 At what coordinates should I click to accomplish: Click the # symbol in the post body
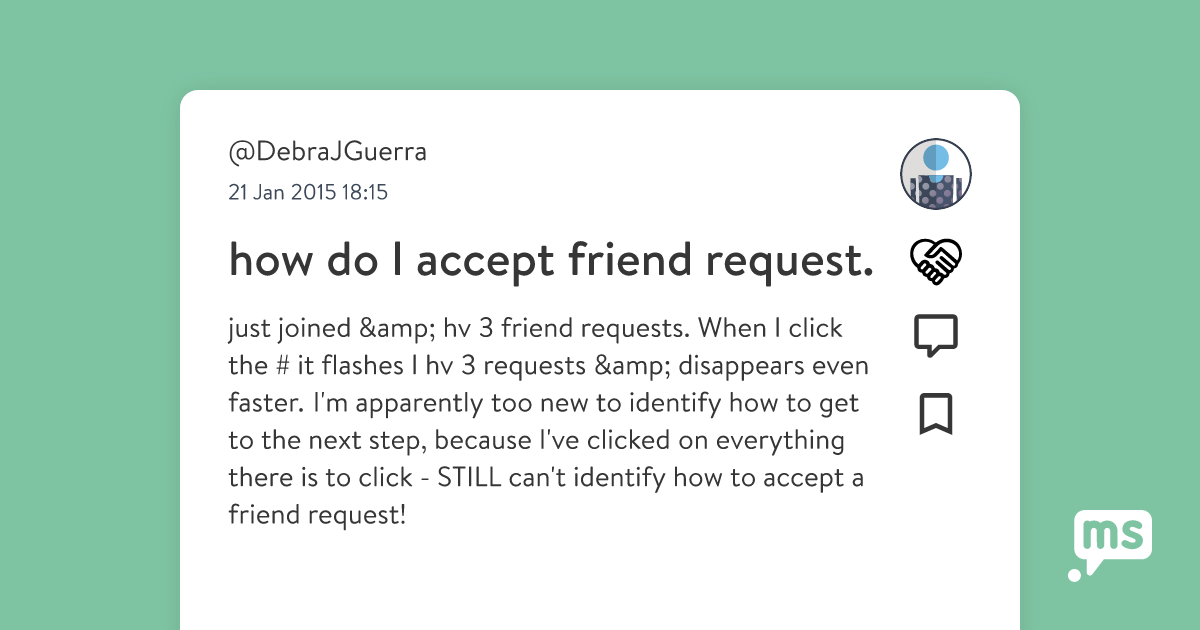[275, 366]
